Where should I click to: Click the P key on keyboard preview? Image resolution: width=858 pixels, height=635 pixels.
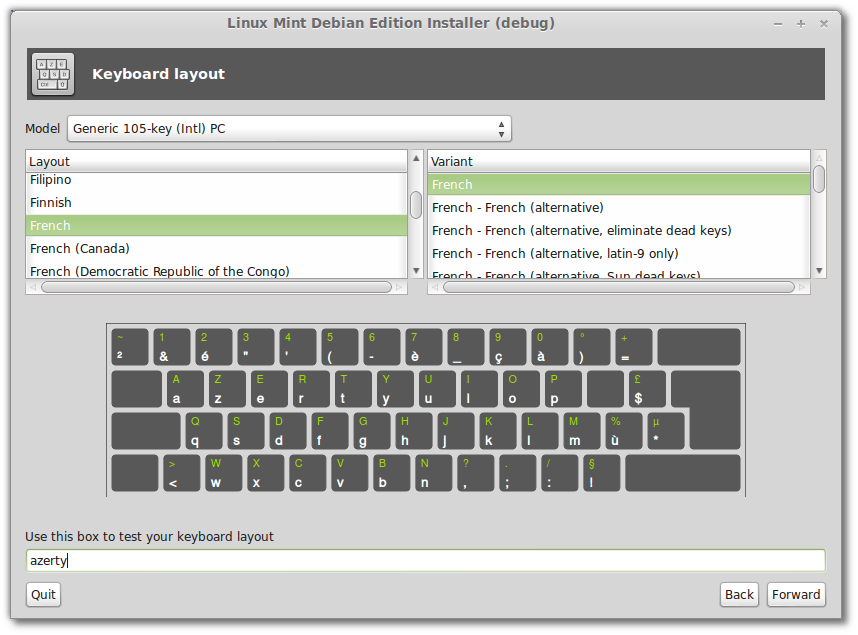point(563,389)
